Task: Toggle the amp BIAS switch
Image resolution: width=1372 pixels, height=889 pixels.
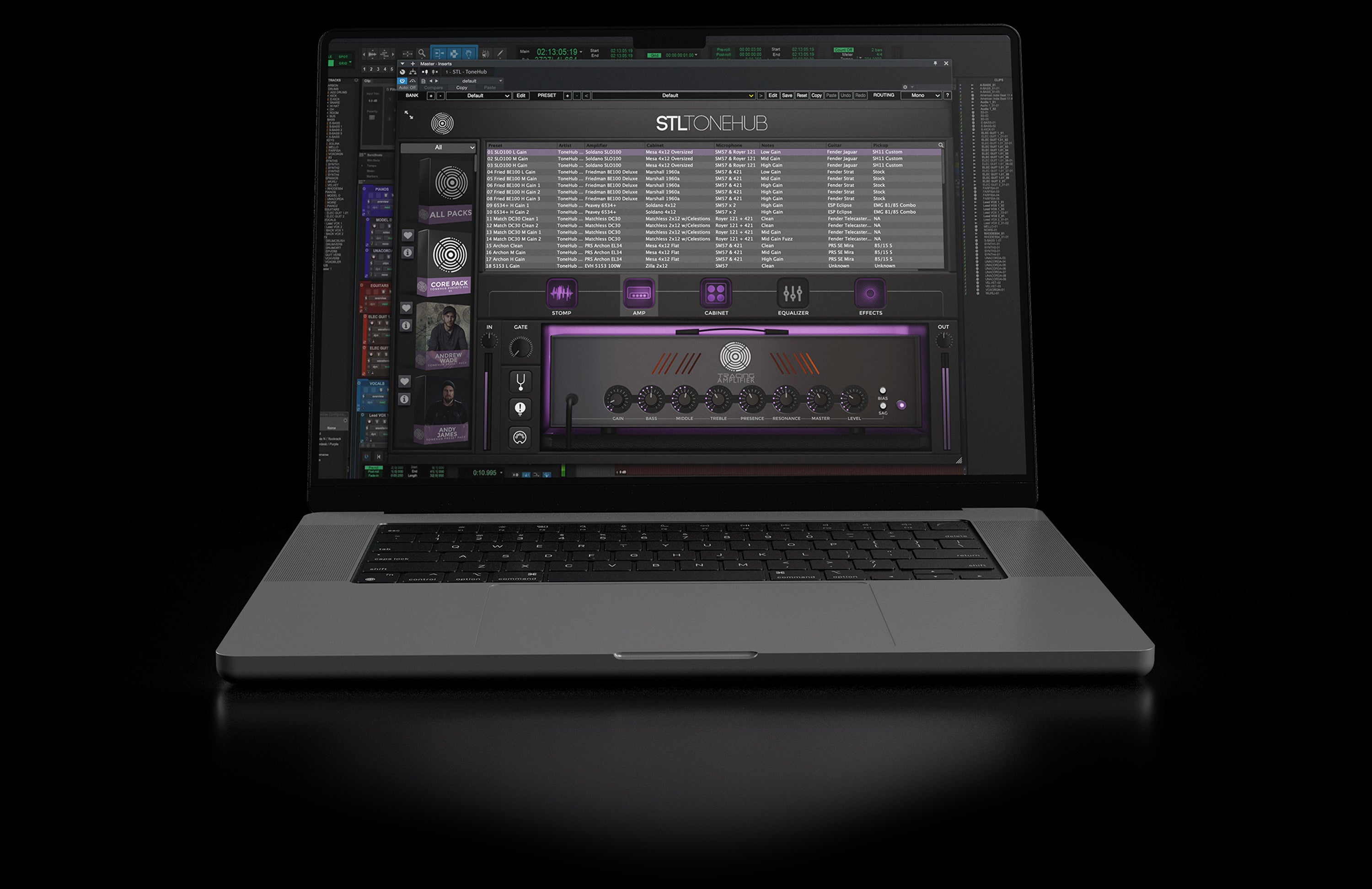Action: tap(883, 391)
